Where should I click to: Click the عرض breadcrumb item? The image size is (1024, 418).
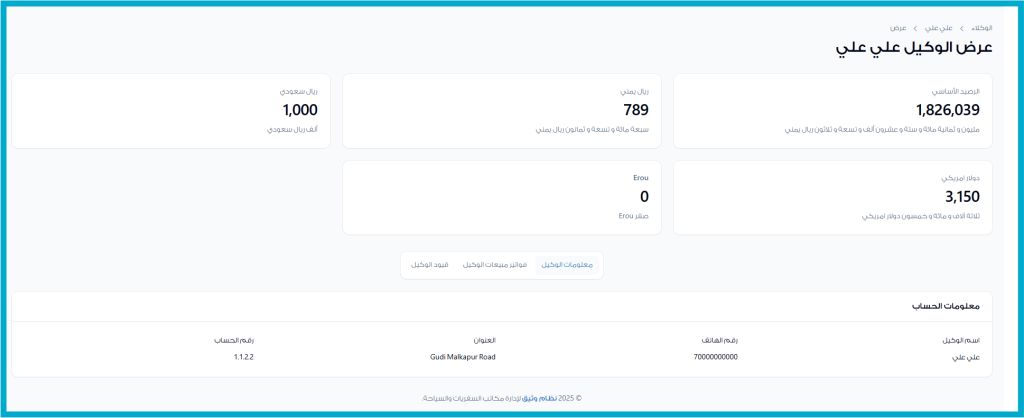click(x=899, y=28)
